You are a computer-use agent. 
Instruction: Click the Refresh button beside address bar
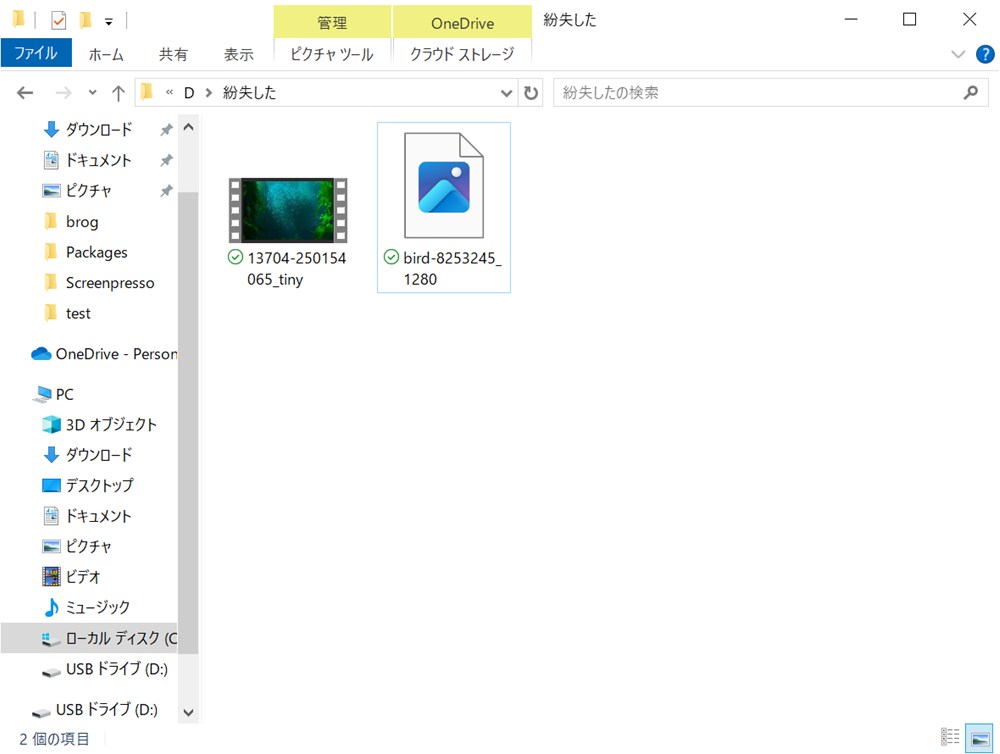532,93
